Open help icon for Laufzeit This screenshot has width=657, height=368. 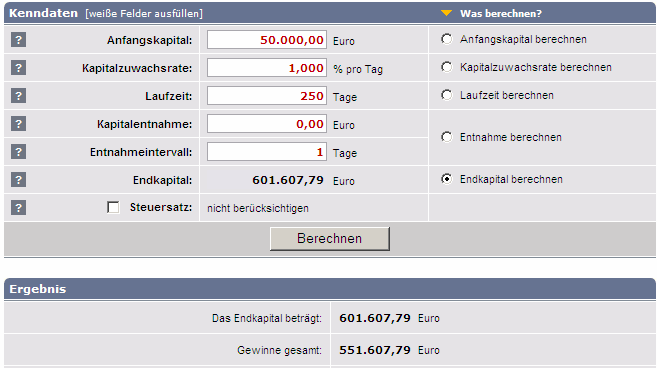(x=18, y=96)
